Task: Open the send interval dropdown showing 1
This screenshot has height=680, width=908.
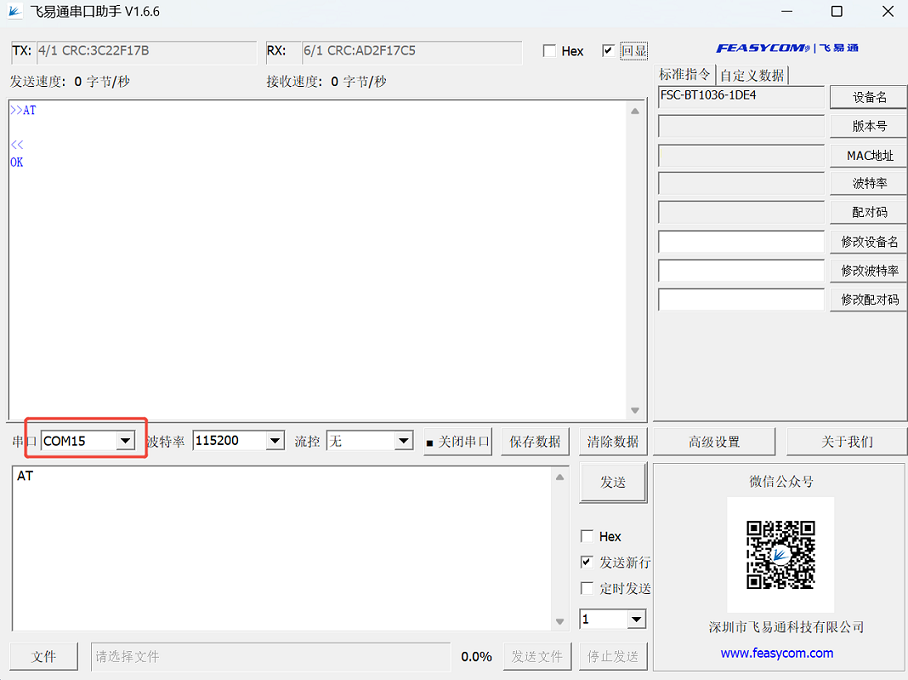Action: click(x=636, y=620)
